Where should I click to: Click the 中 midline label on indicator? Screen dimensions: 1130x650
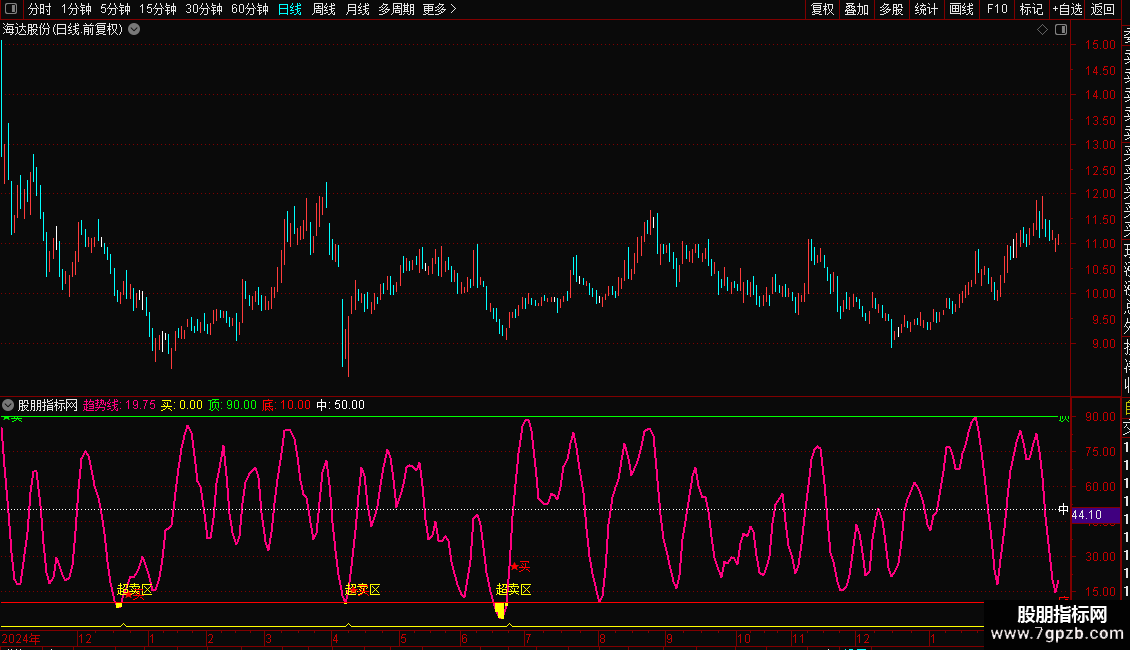(1063, 509)
